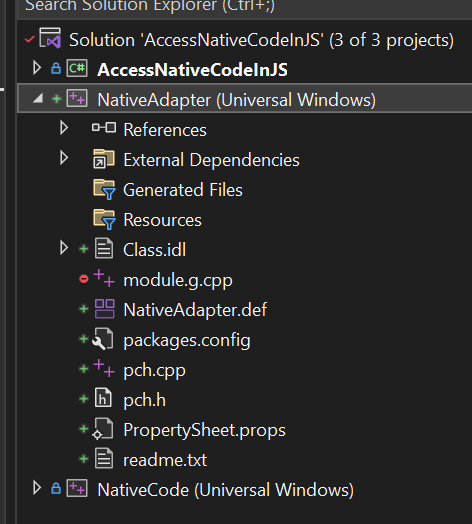Click the document icon of Class.idl
The height and width of the screenshot is (524, 472).
coord(104,248)
